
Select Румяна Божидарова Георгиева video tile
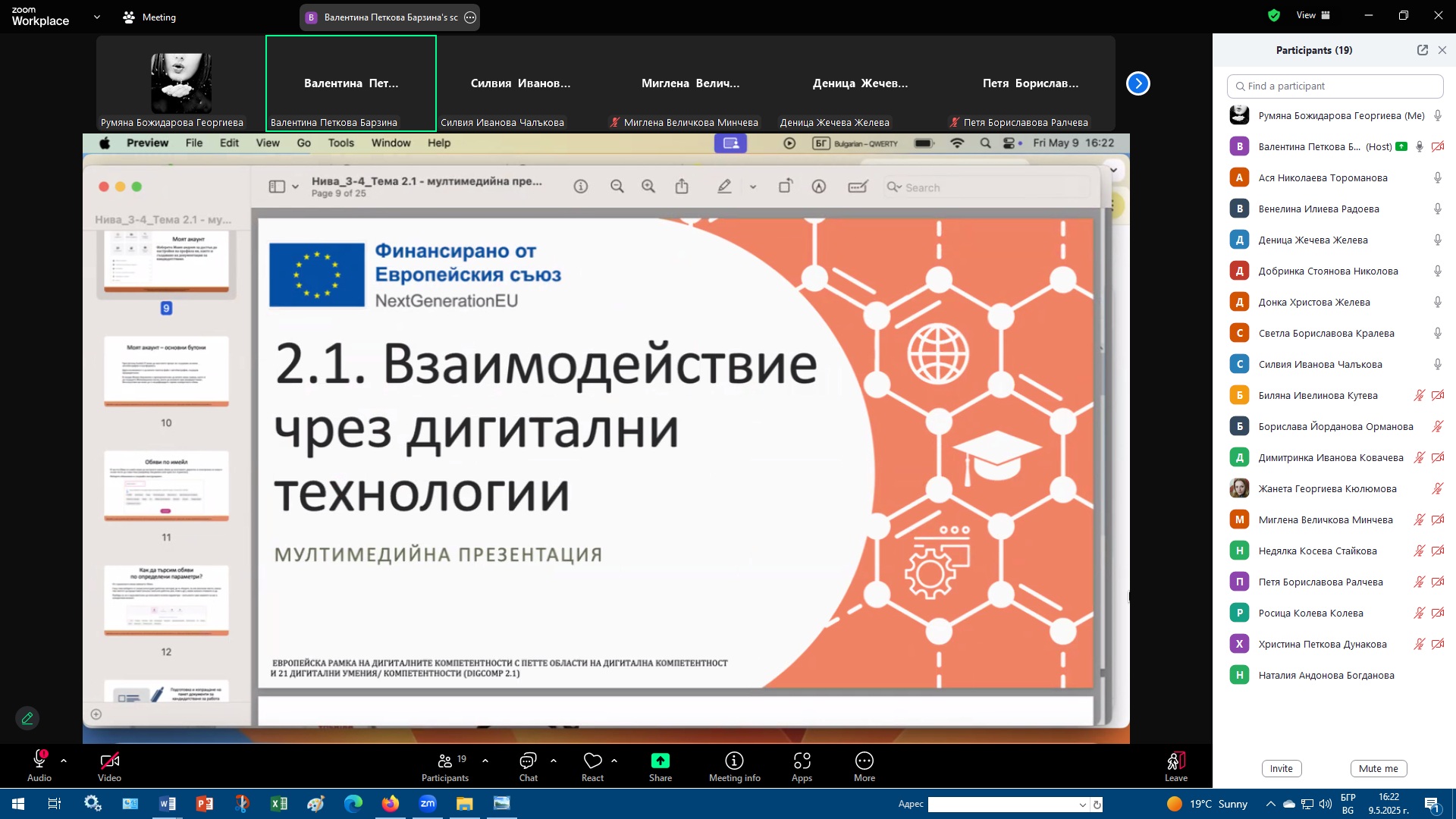(x=180, y=83)
